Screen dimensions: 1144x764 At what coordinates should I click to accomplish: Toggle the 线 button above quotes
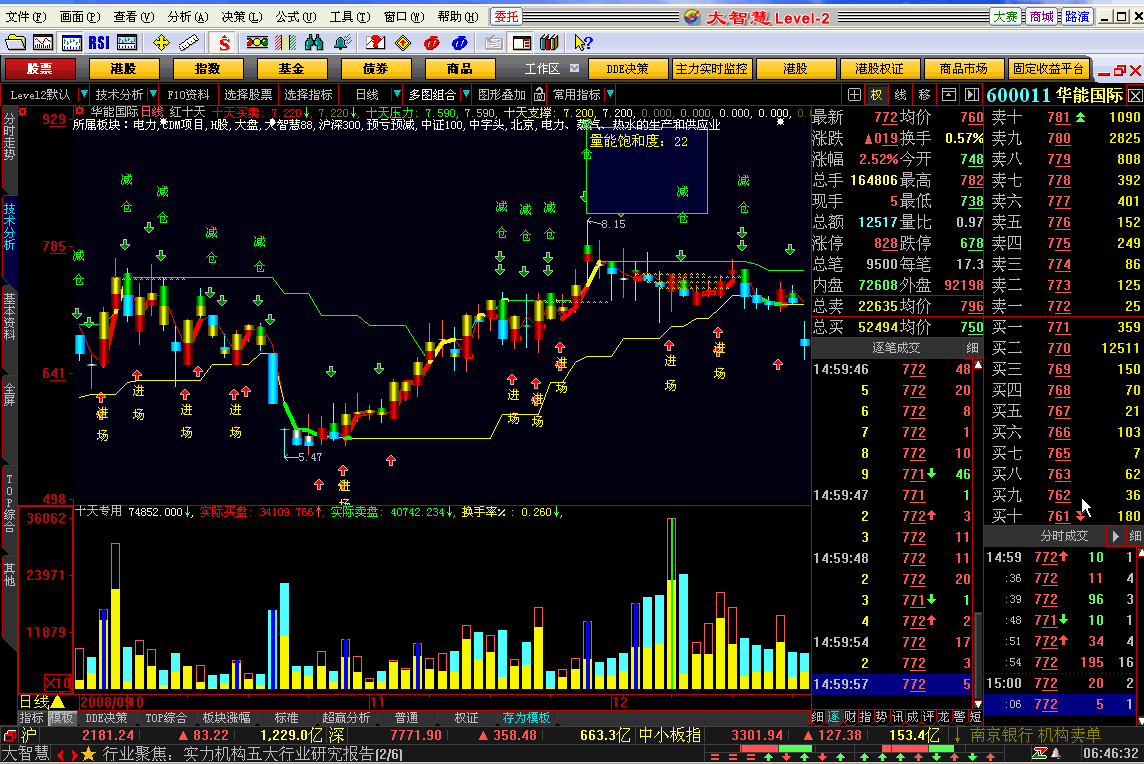pyautogui.click(x=900, y=95)
